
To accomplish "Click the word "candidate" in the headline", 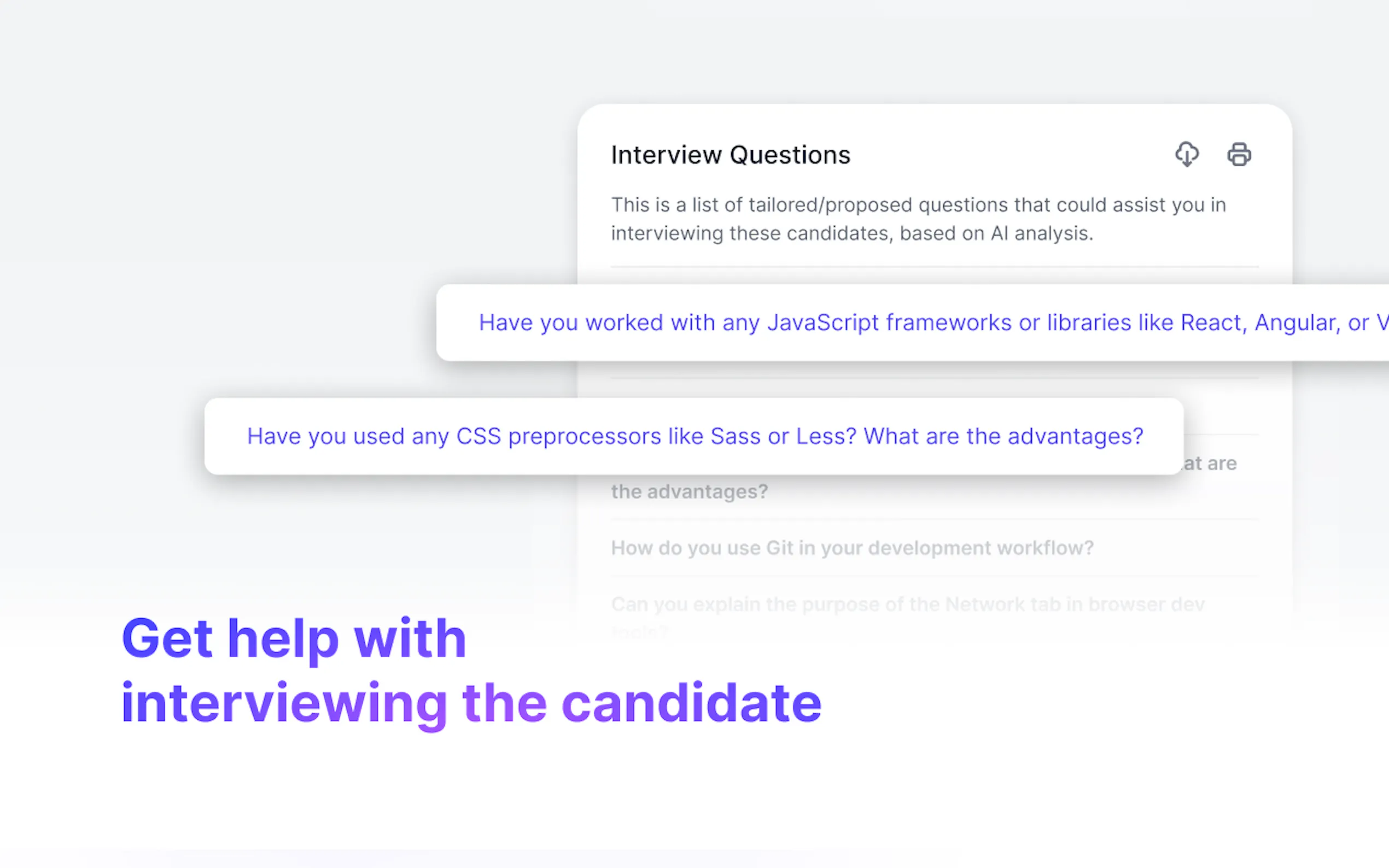I will [691, 703].
